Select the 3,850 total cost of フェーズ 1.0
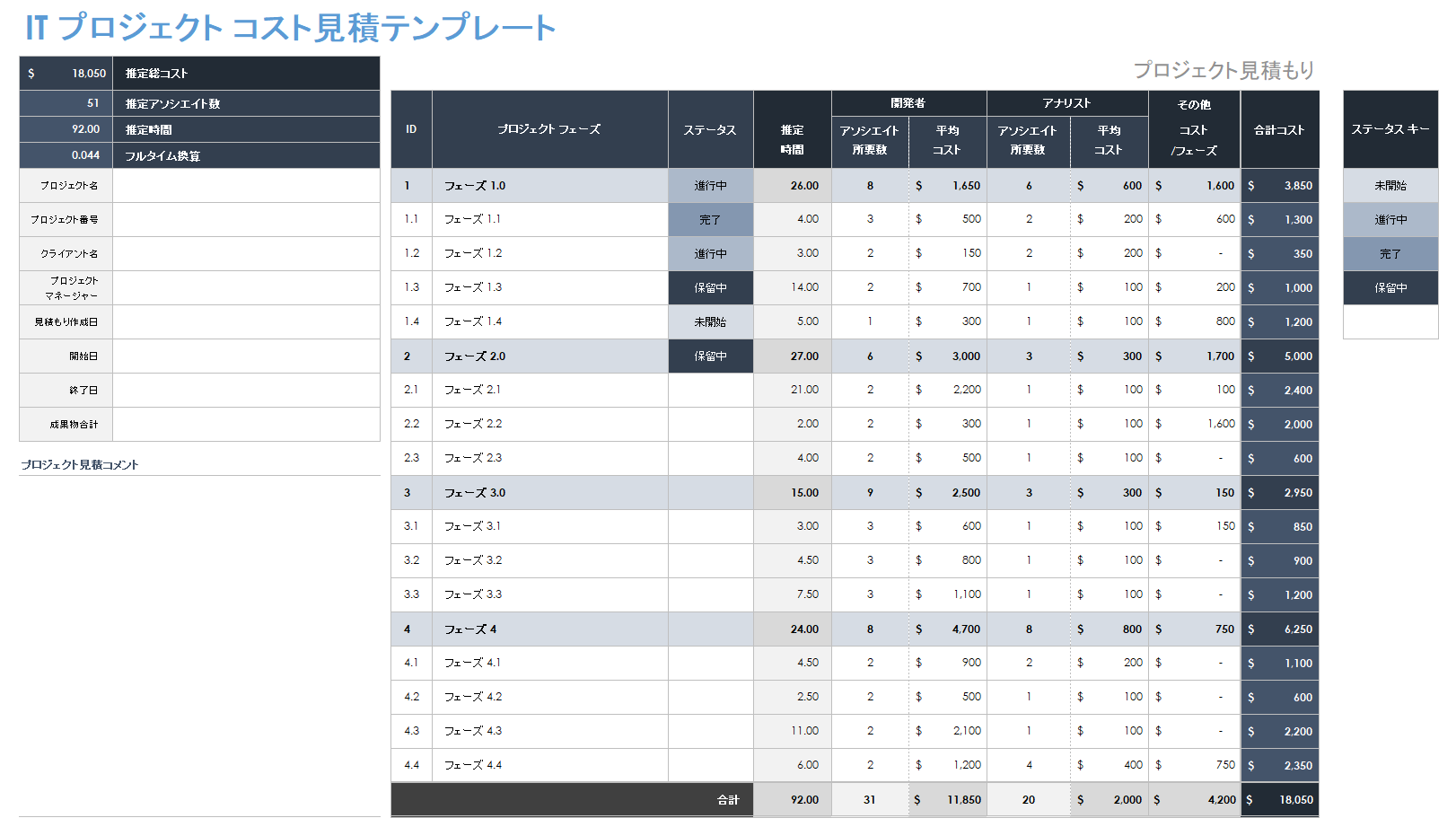 coord(1280,186)
